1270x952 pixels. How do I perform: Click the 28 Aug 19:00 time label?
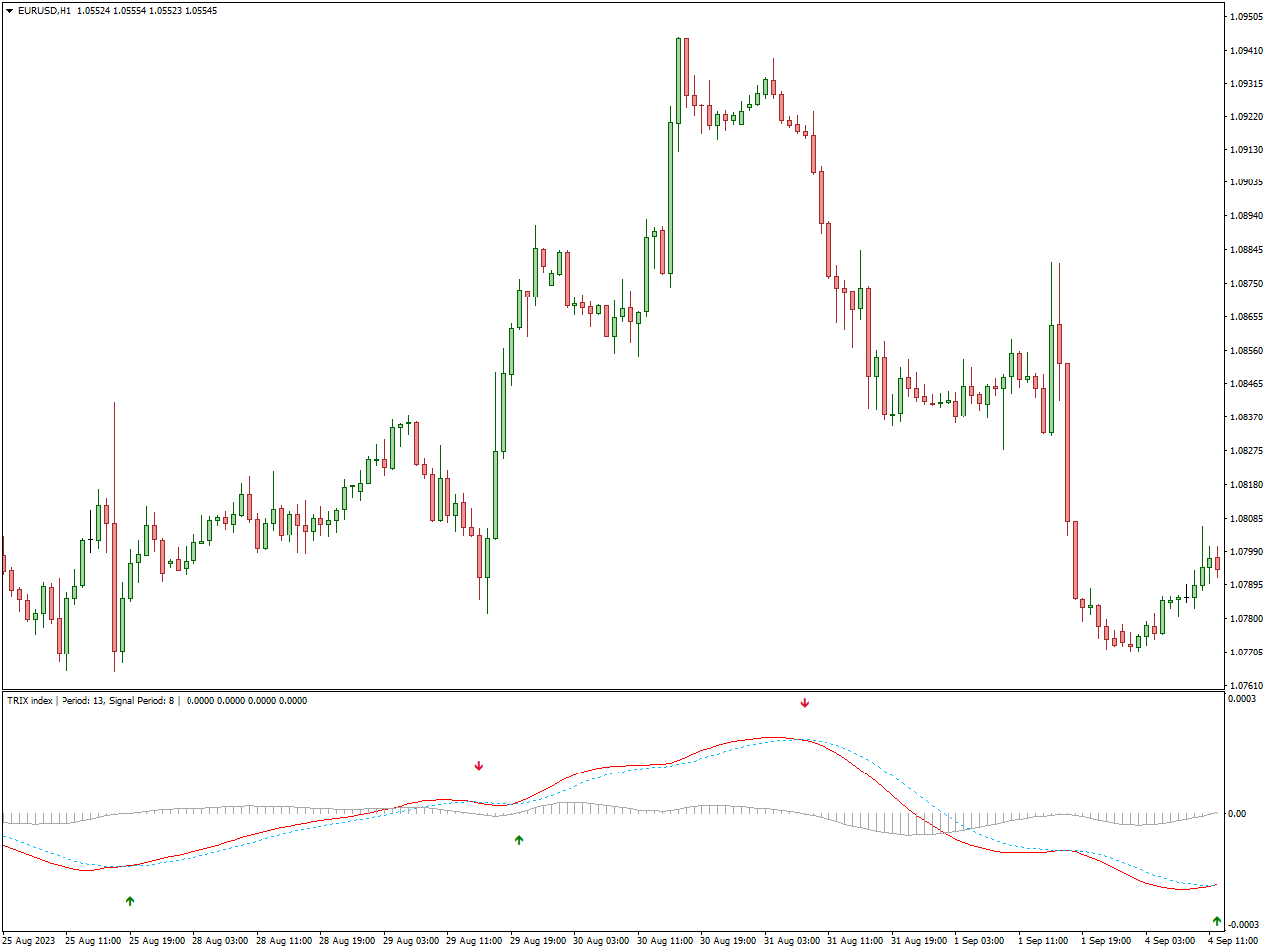click(x=347, y=941)
